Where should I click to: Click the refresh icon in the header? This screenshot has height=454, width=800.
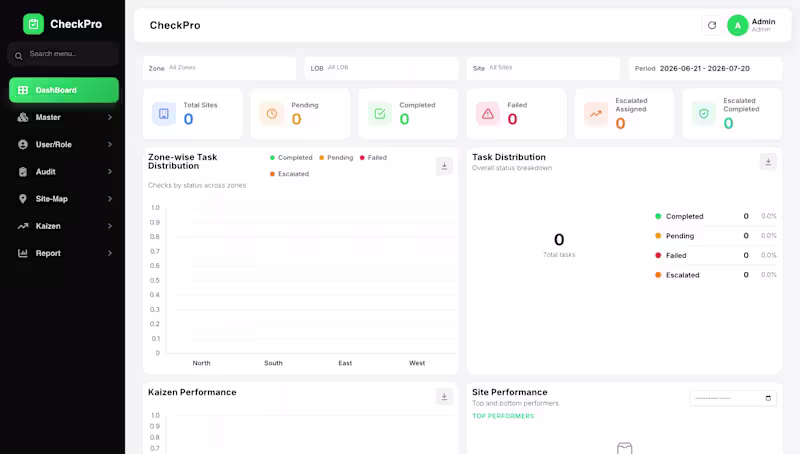click(712, 25)
